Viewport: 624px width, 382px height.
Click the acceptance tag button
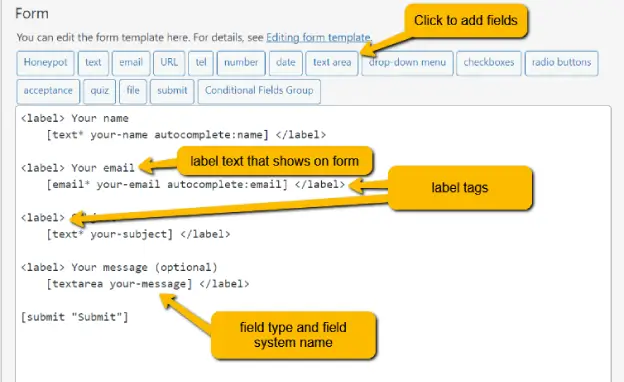(x=48, y=91)
